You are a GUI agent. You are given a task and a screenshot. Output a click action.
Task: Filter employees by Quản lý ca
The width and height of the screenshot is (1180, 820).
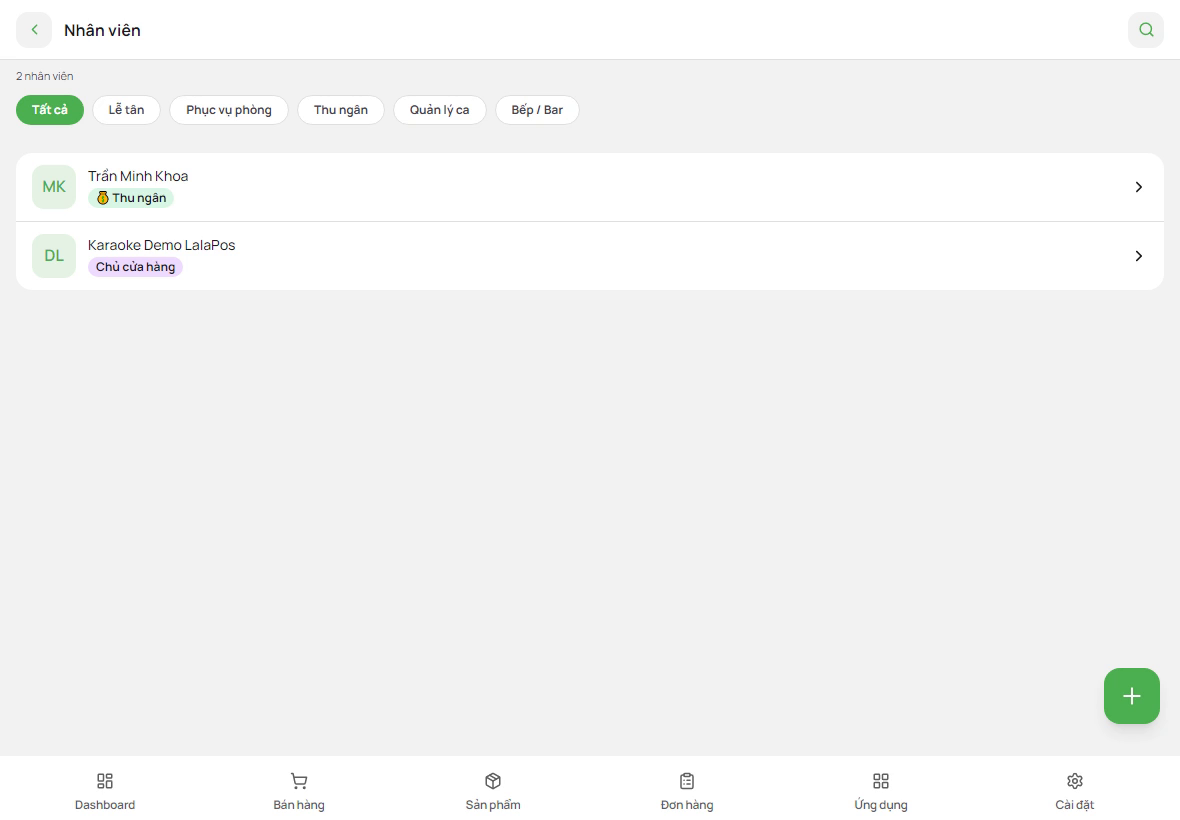[439, 110]
